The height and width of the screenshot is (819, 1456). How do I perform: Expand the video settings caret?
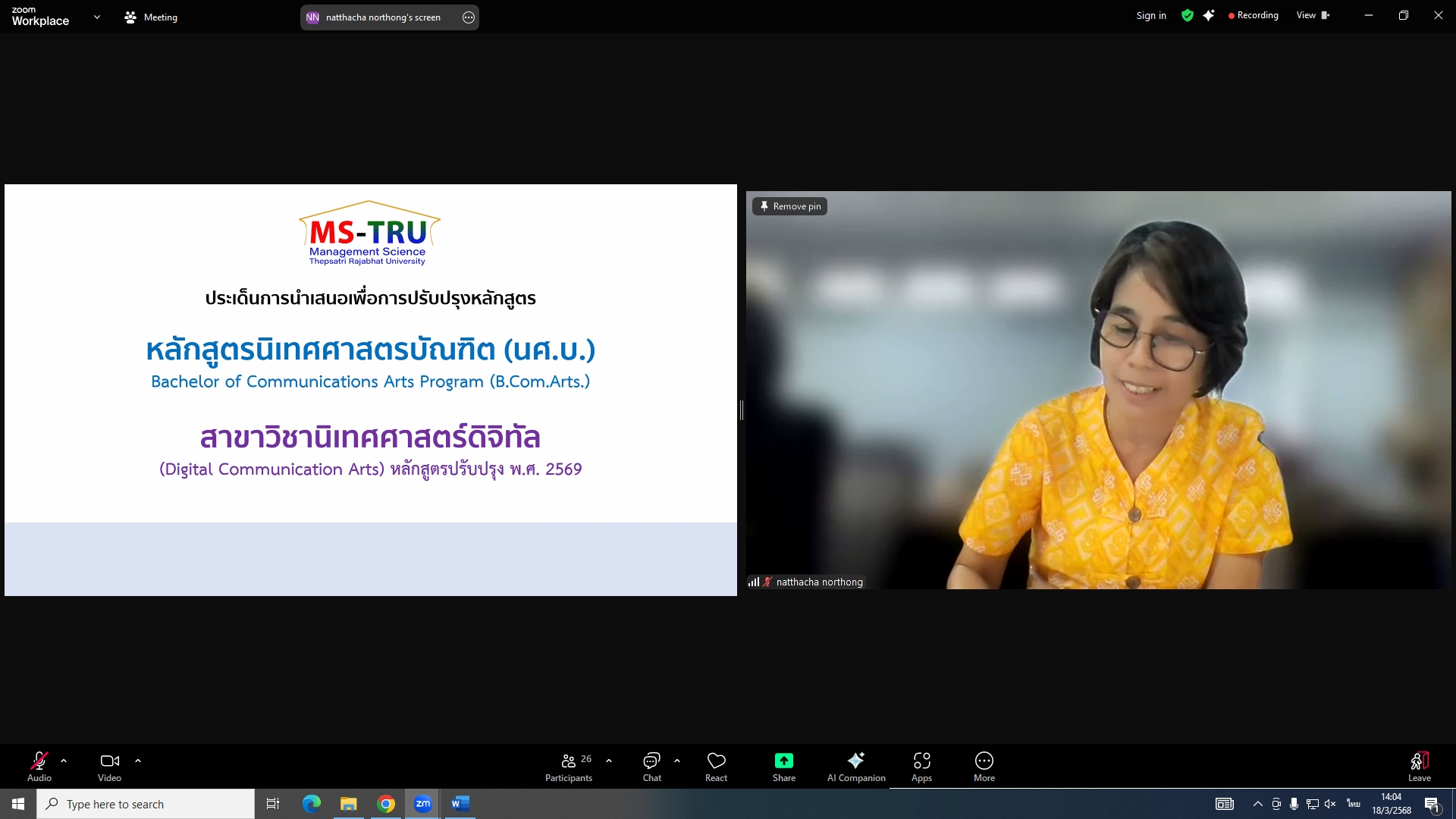138,761
